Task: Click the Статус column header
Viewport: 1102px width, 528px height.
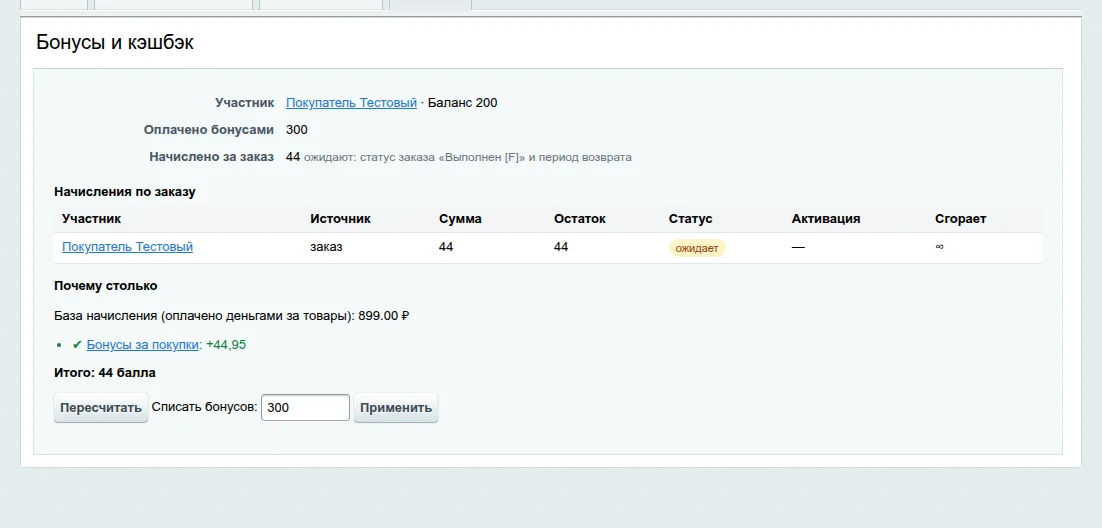Action: (x=690, y=219)
